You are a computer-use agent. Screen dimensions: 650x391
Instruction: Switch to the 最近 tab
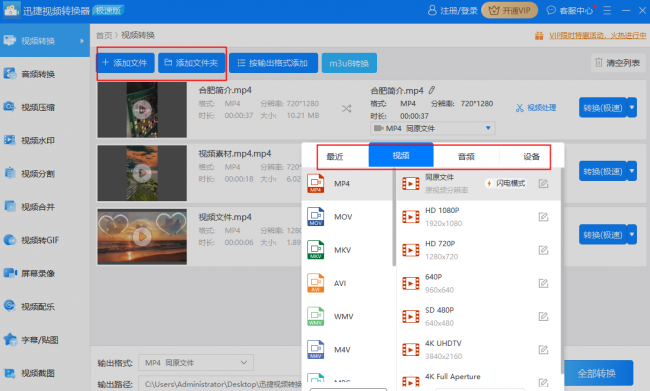(335, 156)
